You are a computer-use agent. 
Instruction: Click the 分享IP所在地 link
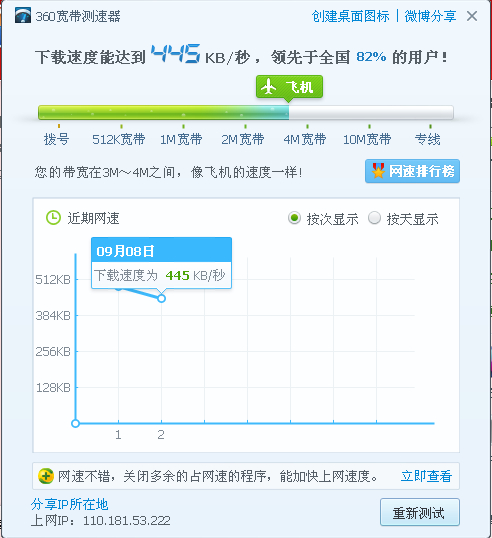click(69, 504)
